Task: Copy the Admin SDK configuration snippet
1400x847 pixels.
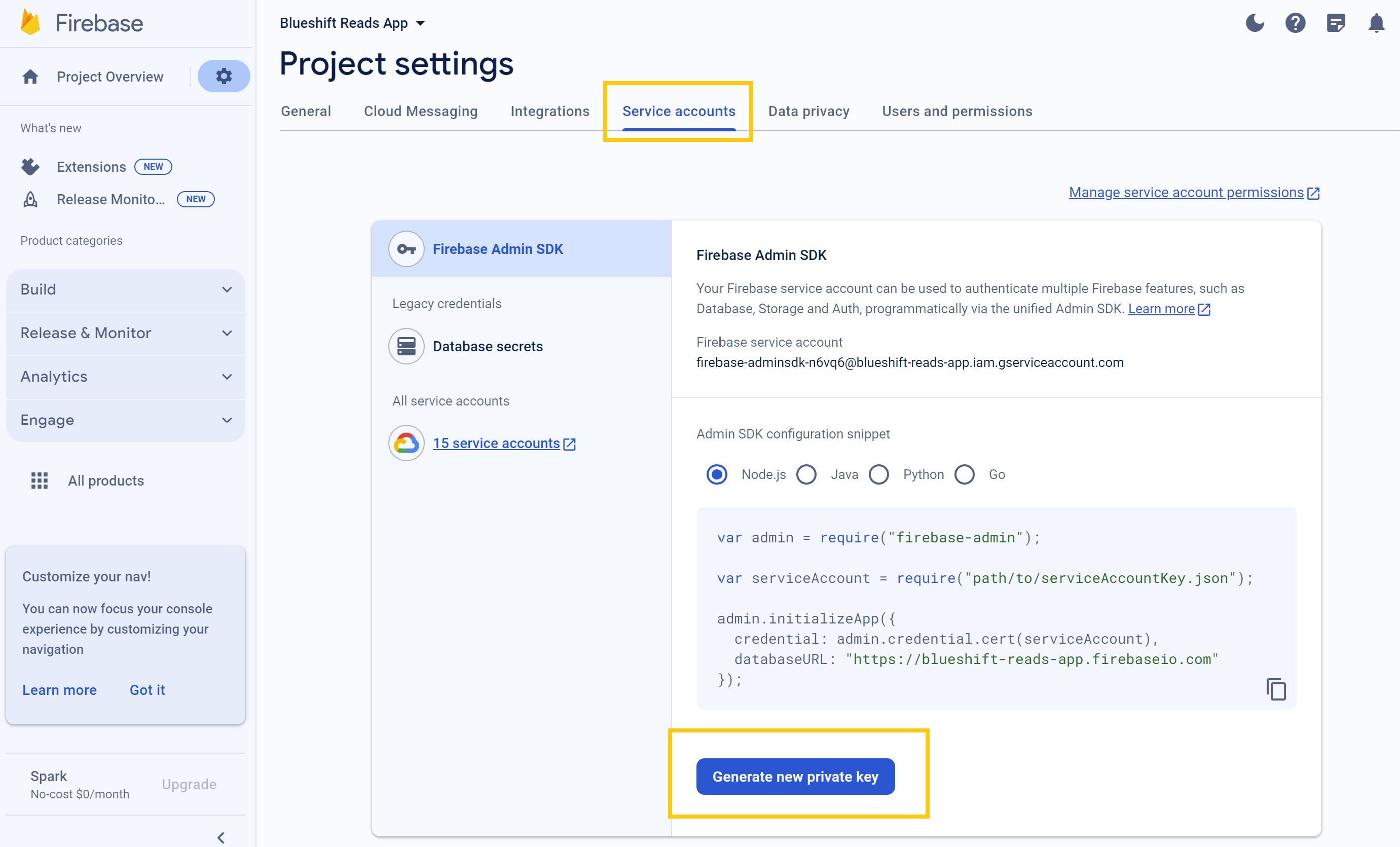Action: tap(1276, 689)
